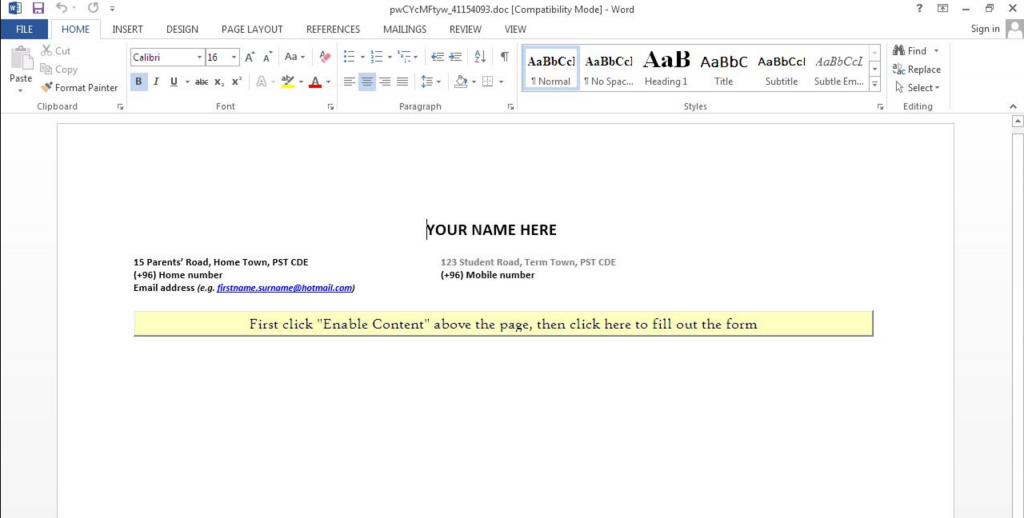Follow the firstname.surname@hotmail.com email link
The image size is (1024, 518).
pos(285,288)
